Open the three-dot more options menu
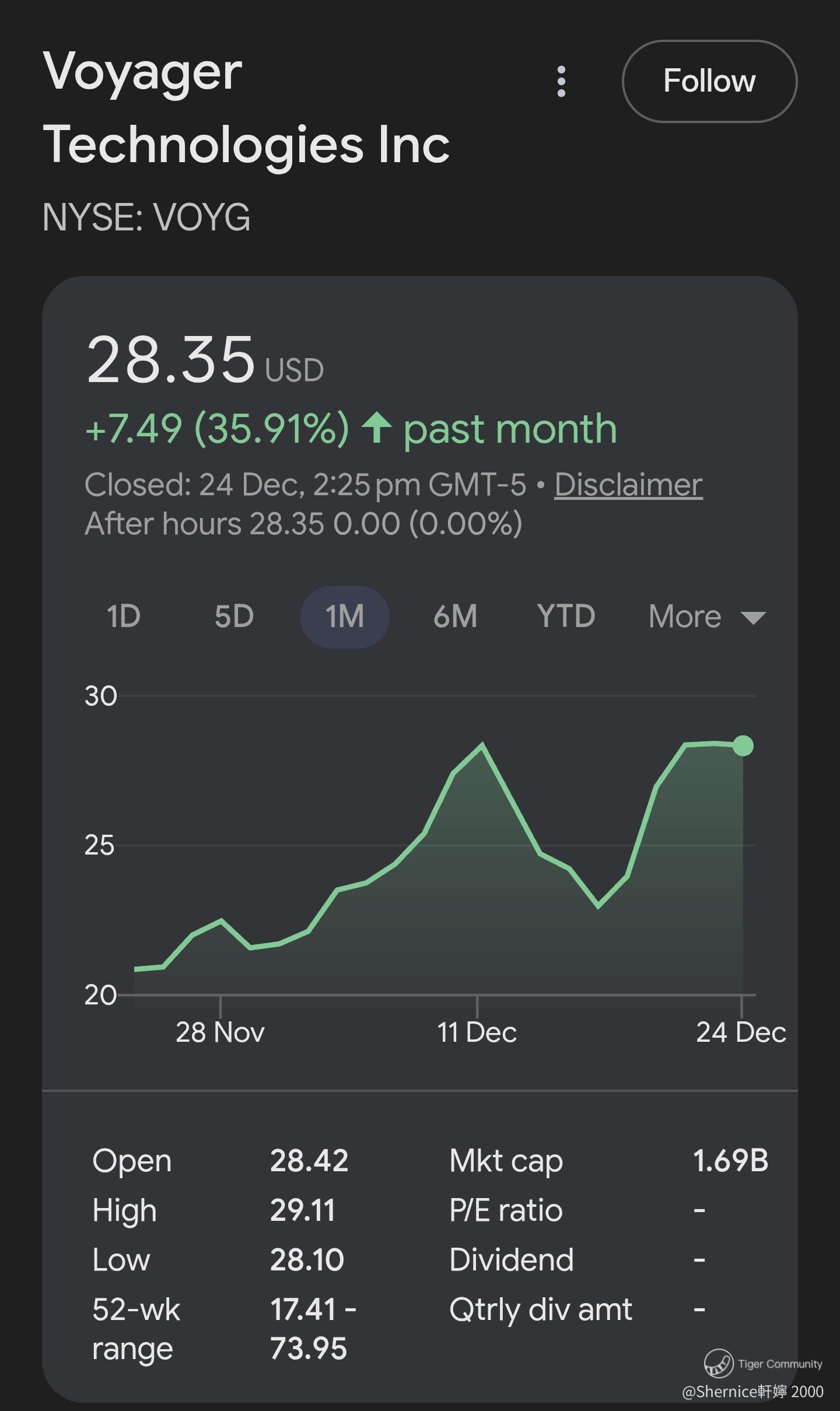Viewport: 840px width, 1411px height. [561, 82]
